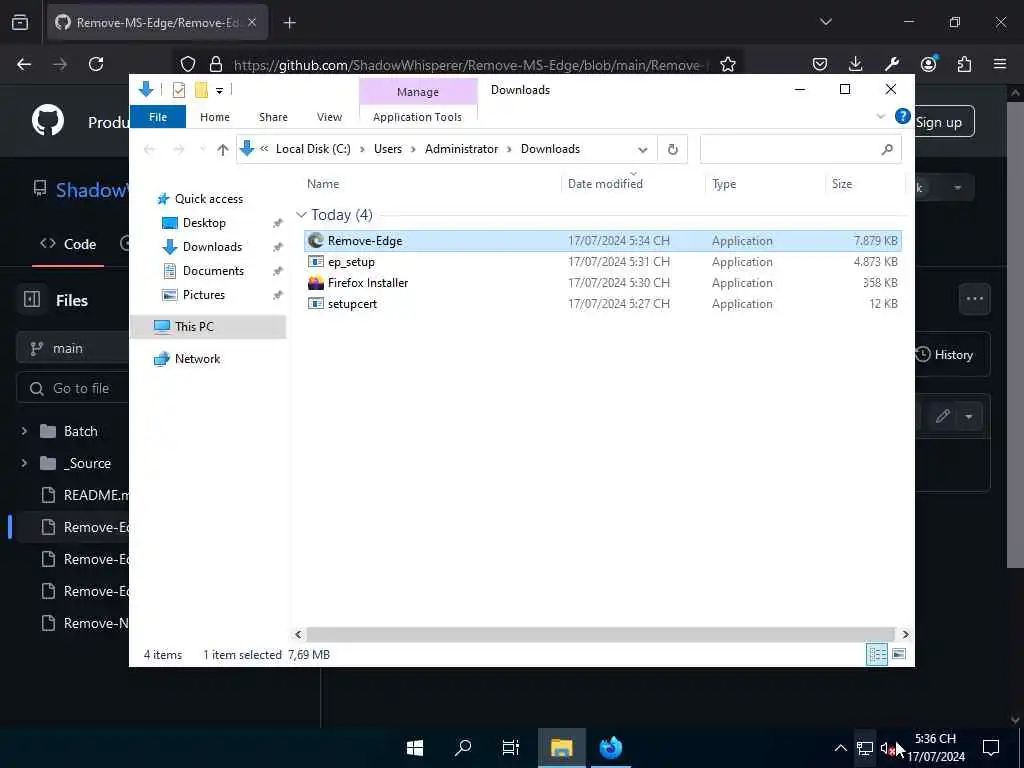Click the right arrow of horizontal scrollbar
The width and height of the screenshot is (1024, 768).
[905, 634]
